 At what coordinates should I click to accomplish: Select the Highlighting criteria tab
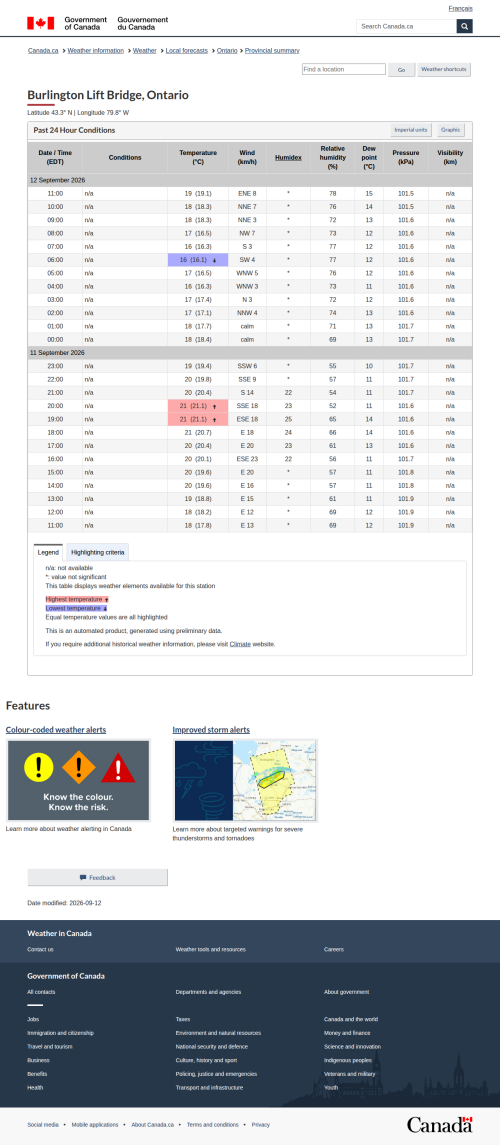pyautogui.click(x=98, y=552)
